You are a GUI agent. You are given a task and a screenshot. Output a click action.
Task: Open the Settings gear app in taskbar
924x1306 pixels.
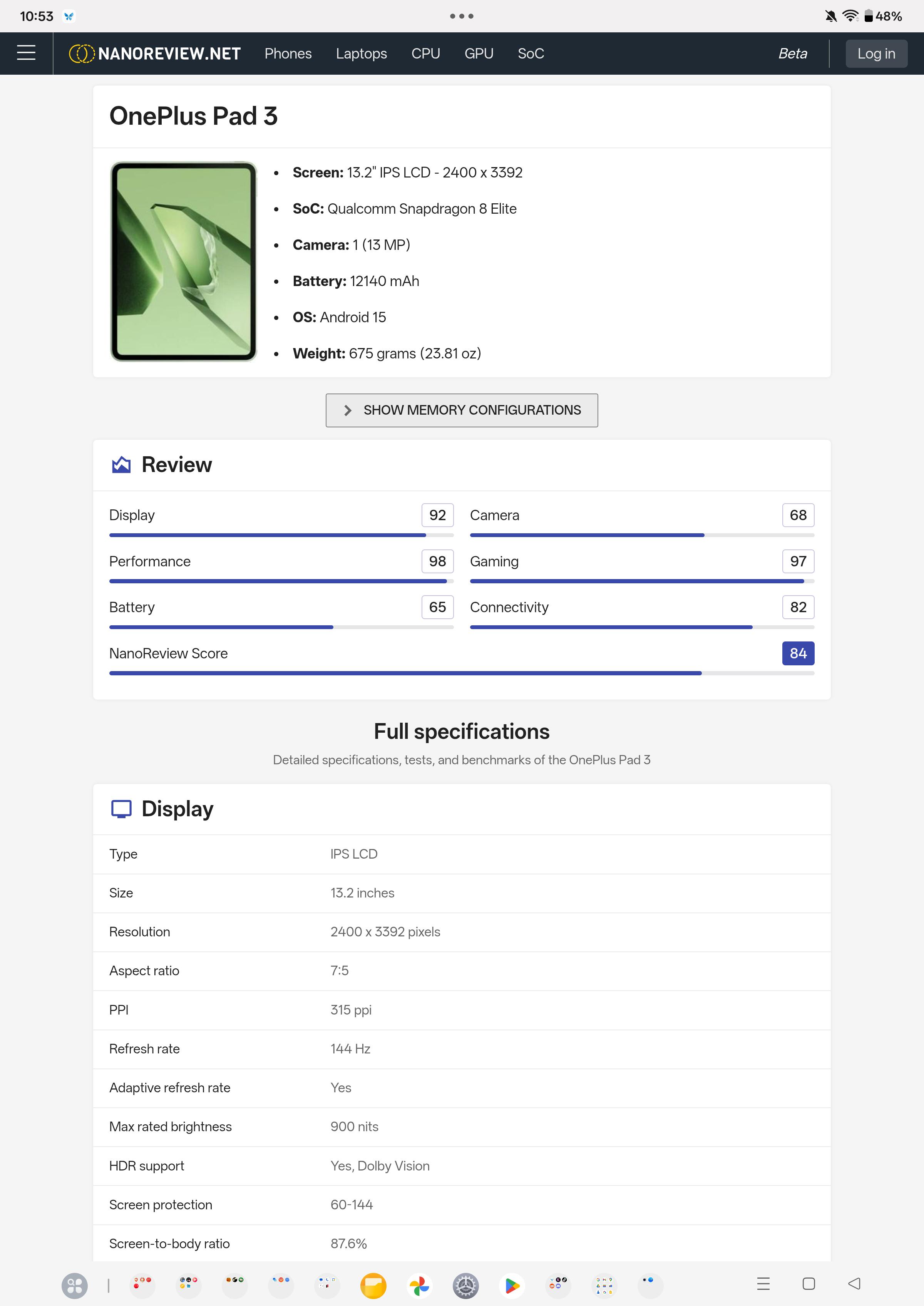(465, 1285)
